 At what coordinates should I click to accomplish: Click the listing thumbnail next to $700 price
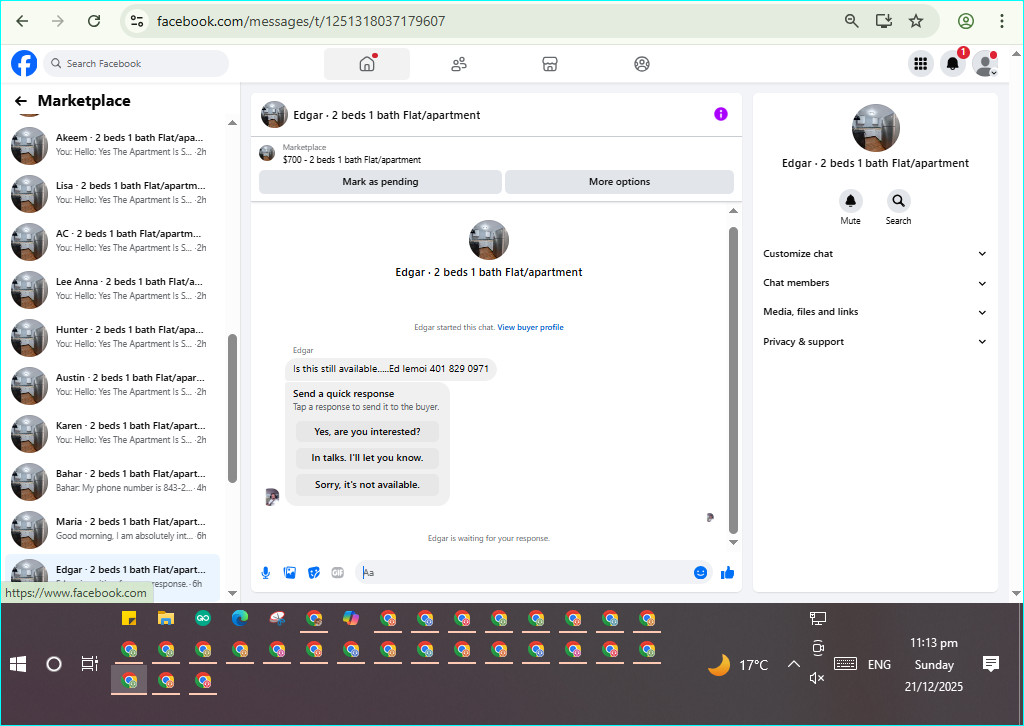267,153
